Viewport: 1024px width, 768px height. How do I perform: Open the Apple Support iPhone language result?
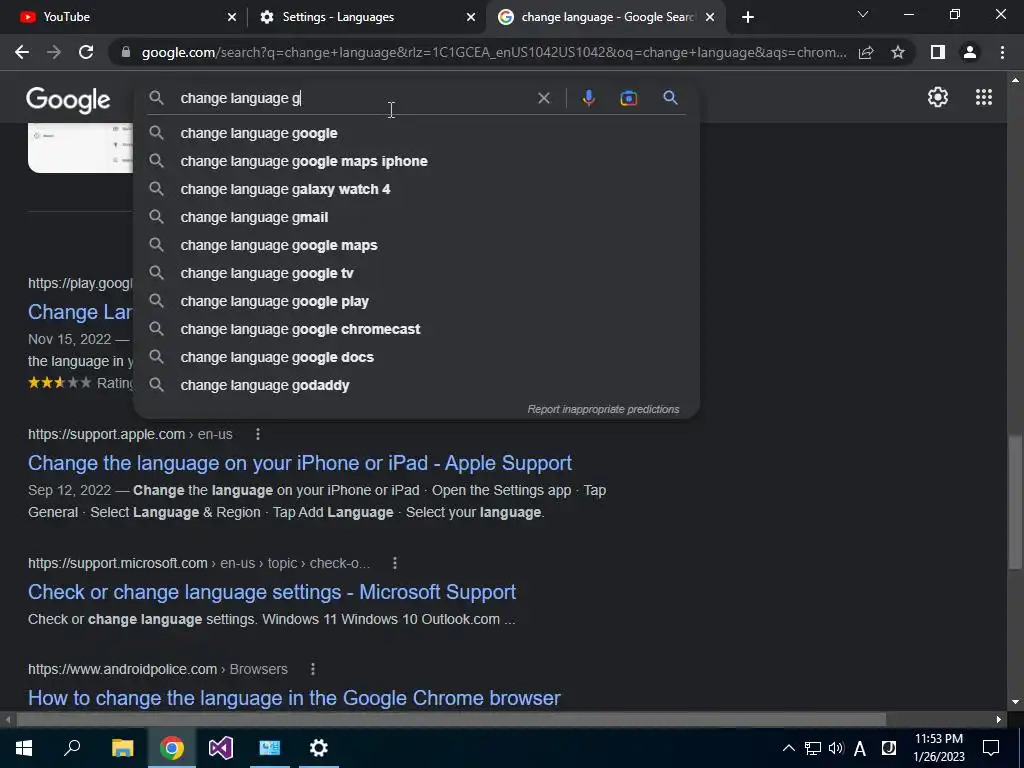pos(300,463)
